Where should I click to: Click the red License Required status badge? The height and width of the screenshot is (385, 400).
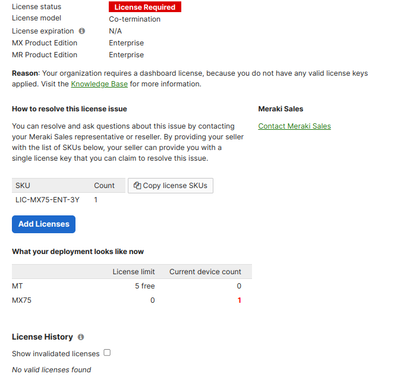[145, 7]
